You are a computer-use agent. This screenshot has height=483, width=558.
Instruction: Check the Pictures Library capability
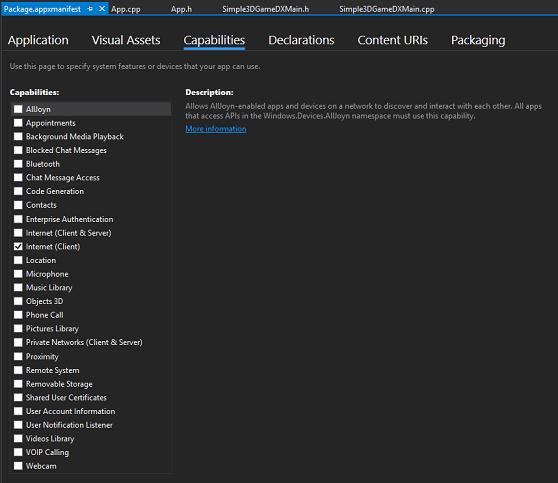coord(18,329)
